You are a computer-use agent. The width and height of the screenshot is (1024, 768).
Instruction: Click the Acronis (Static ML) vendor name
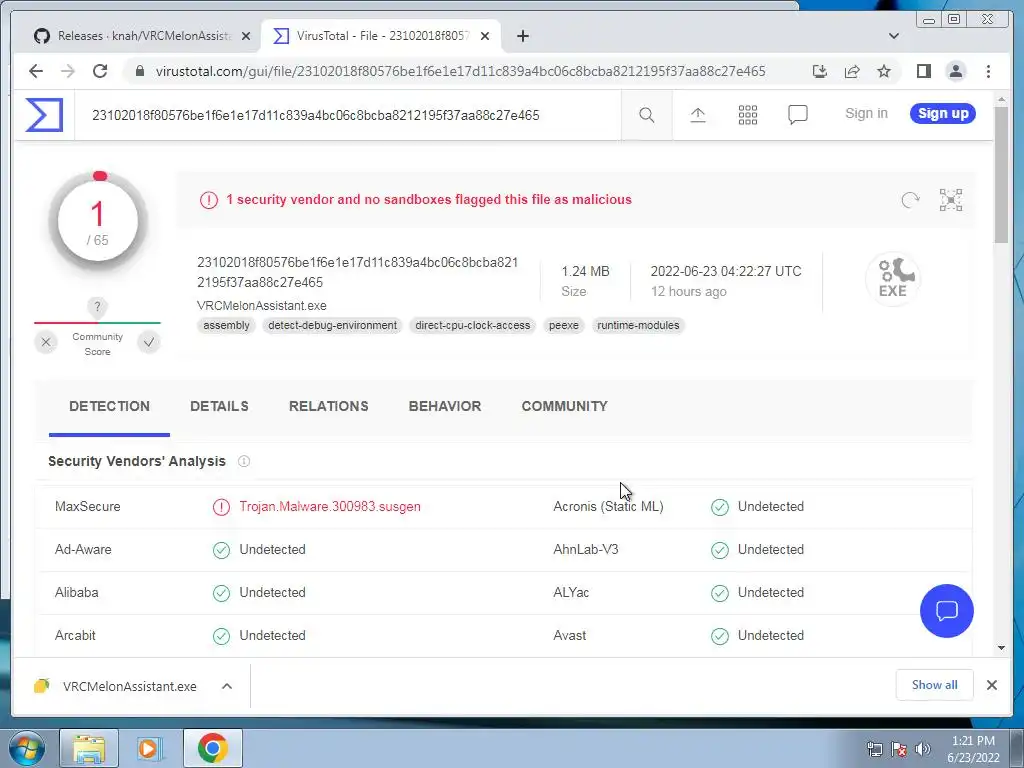click(x=608, y=507)
